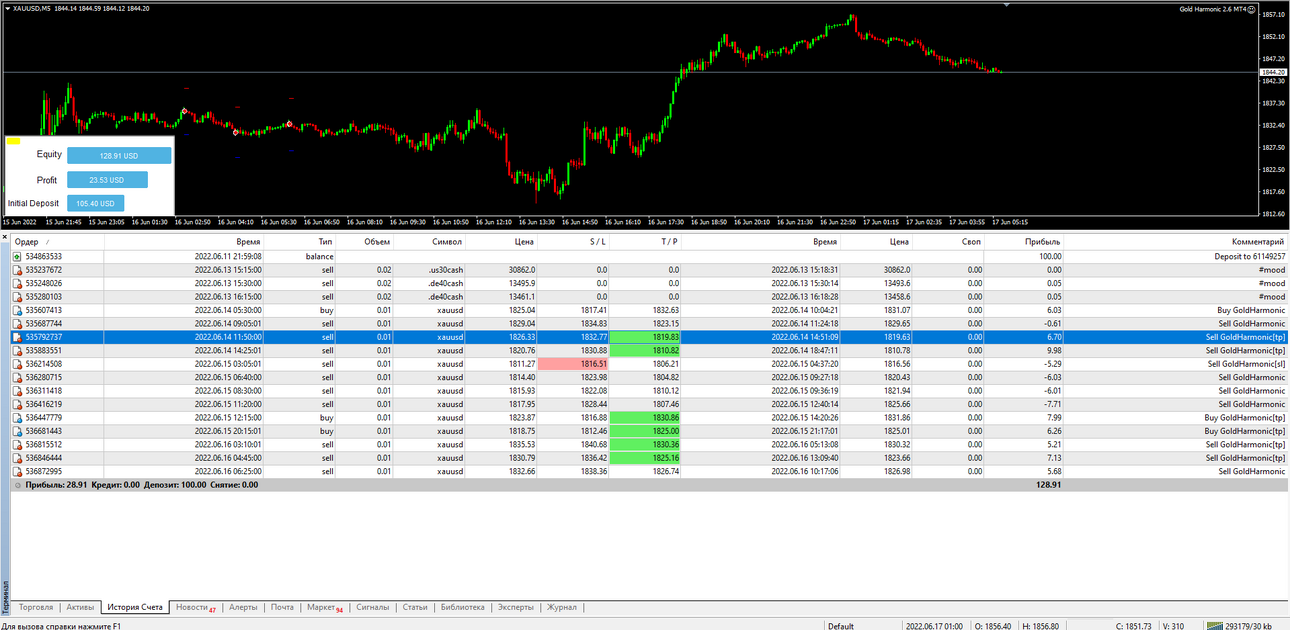
Task: Click the order icon beside 536416219
Action: pos(17,404)
